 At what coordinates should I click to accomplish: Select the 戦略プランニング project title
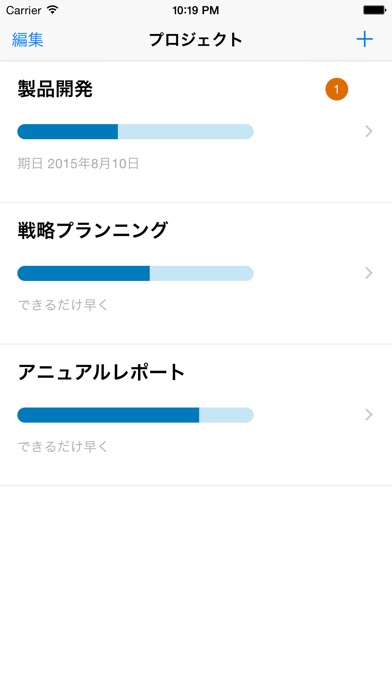pyautogui.click(x=92, y=230)
